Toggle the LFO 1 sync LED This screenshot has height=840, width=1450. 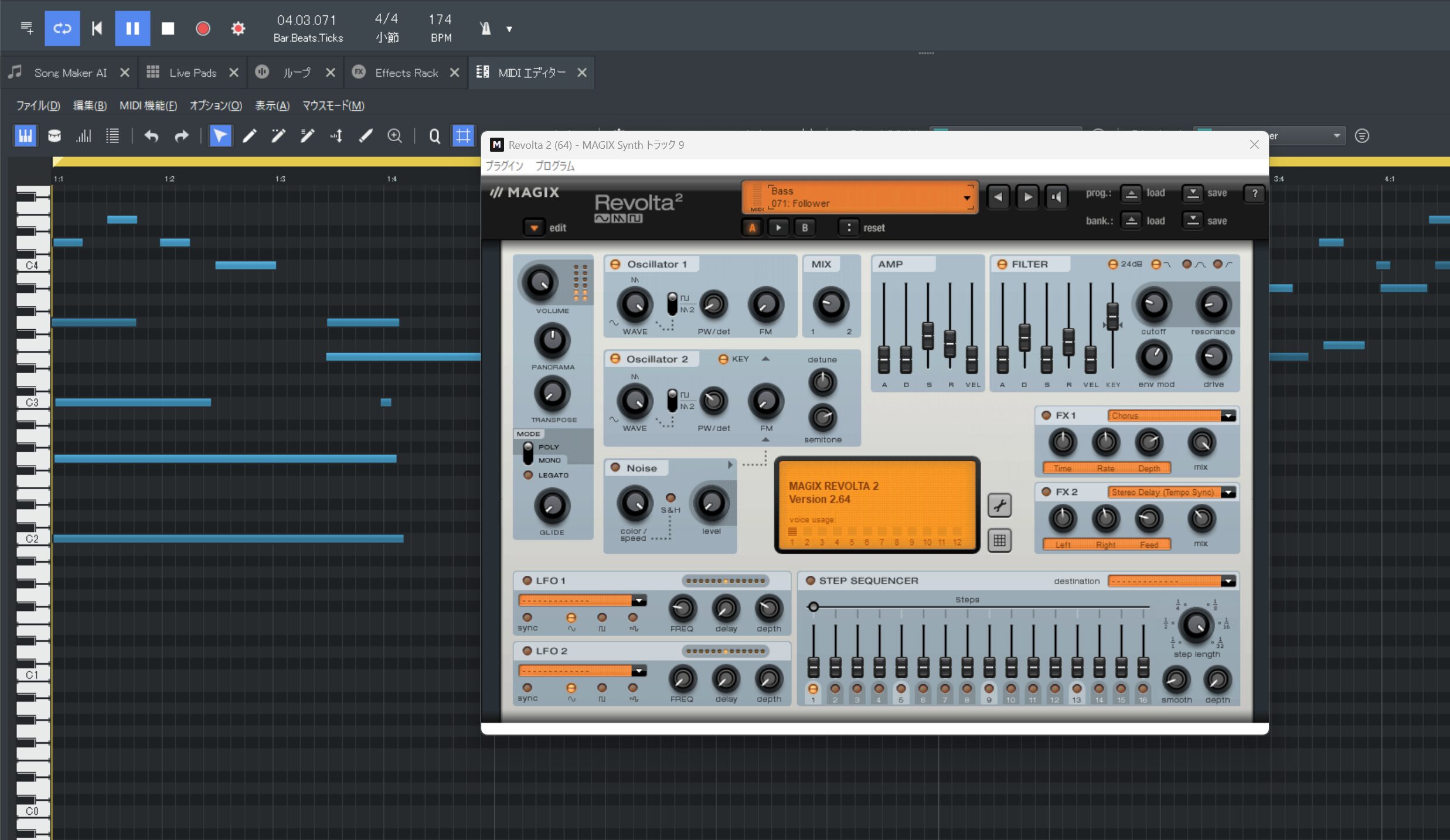click(x=527, y=617)
